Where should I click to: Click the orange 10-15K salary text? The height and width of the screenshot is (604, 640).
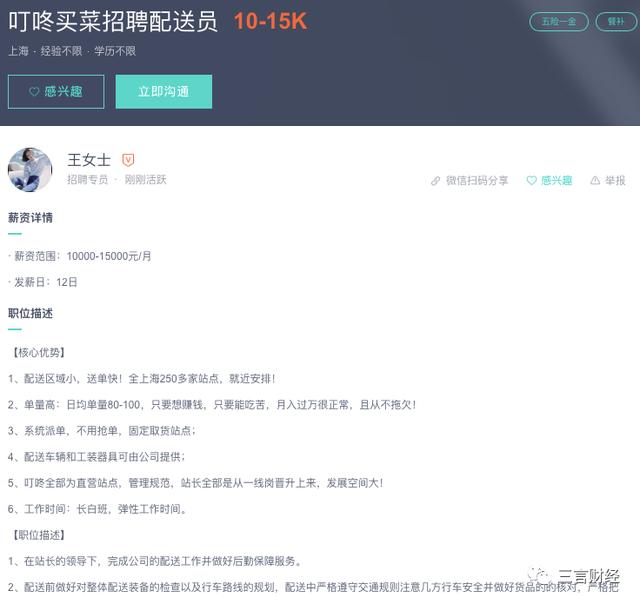tap(270, 21)
